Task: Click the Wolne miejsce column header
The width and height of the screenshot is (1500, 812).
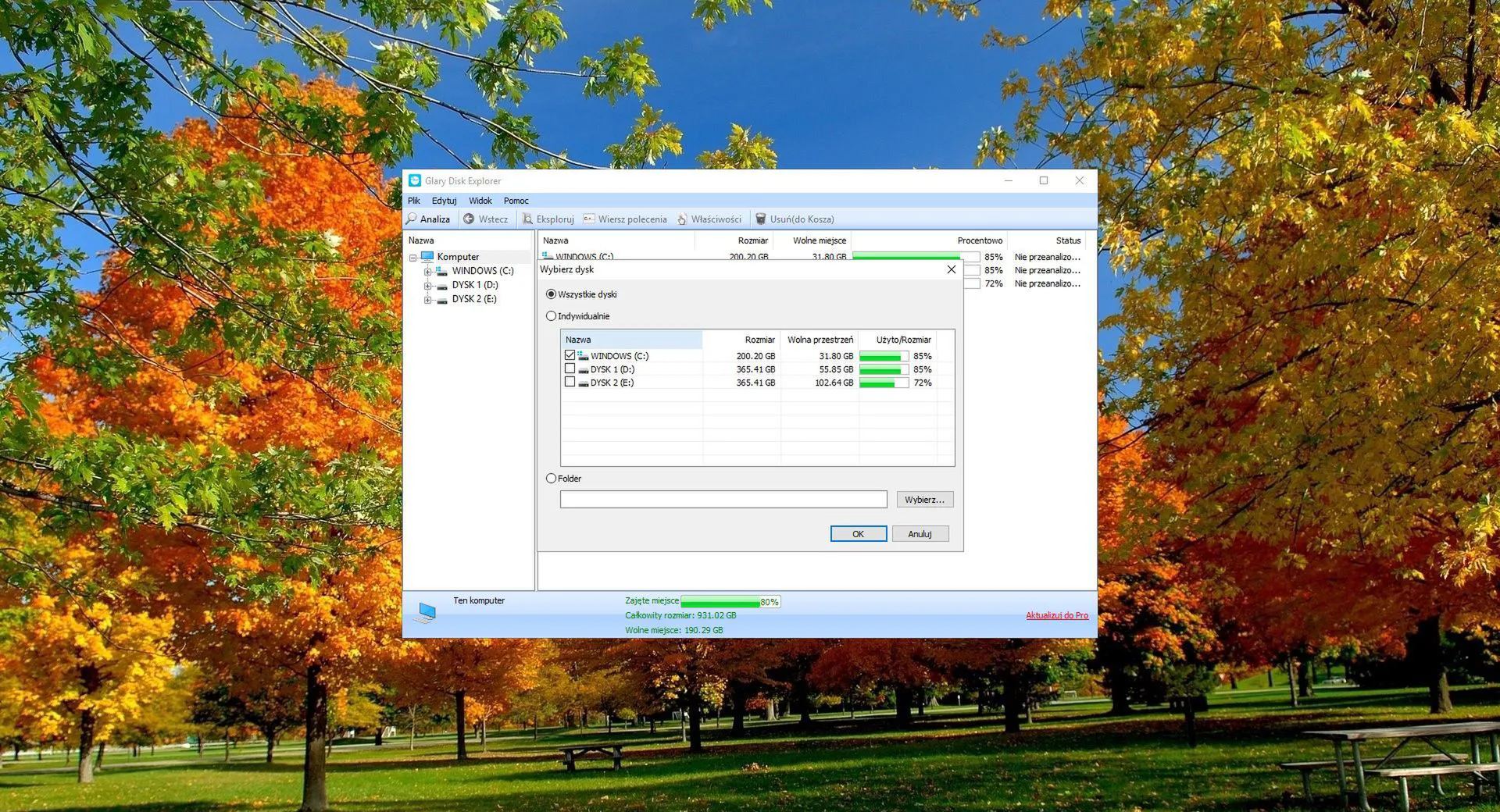Action: point(812,240)
